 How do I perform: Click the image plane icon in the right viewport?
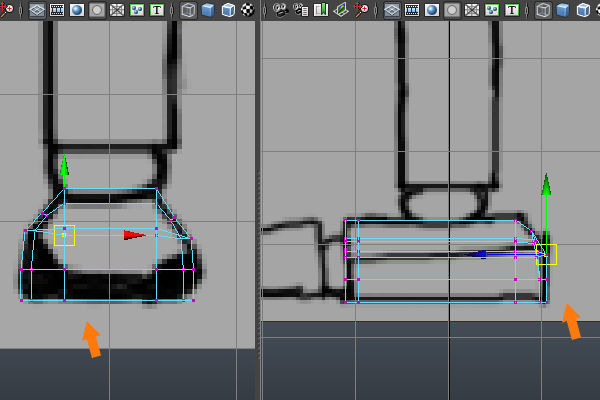click(340, 11)
